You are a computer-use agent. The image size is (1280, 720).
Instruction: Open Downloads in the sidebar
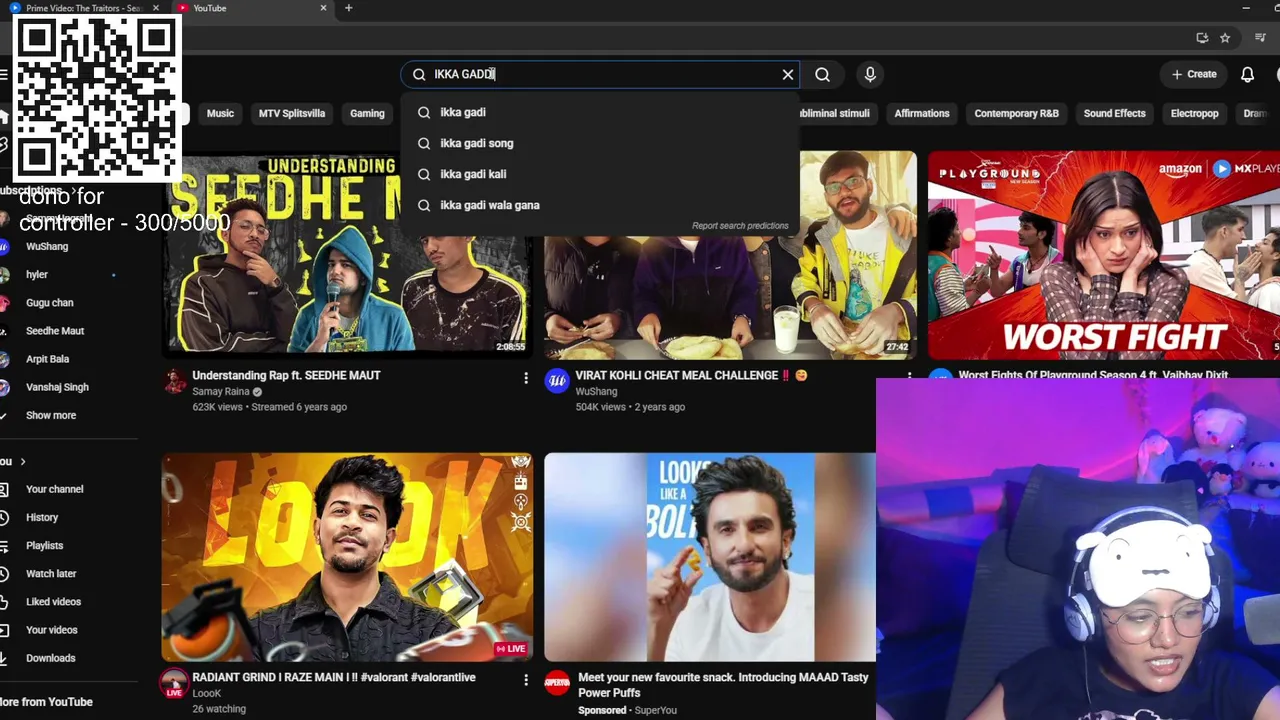[51, 658]
